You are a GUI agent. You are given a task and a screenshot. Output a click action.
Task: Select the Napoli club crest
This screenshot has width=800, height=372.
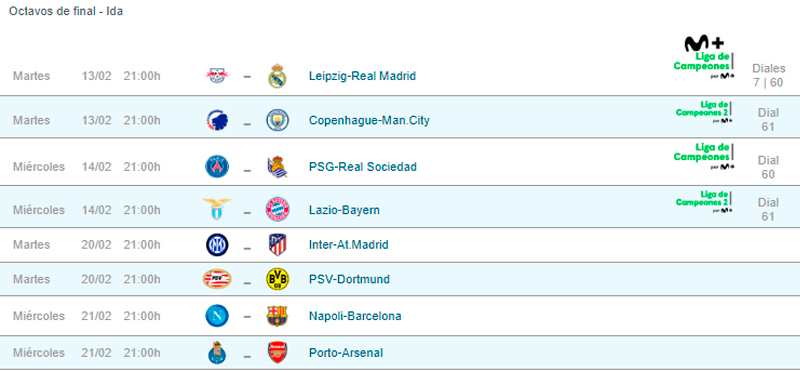(x=217, y=316)
